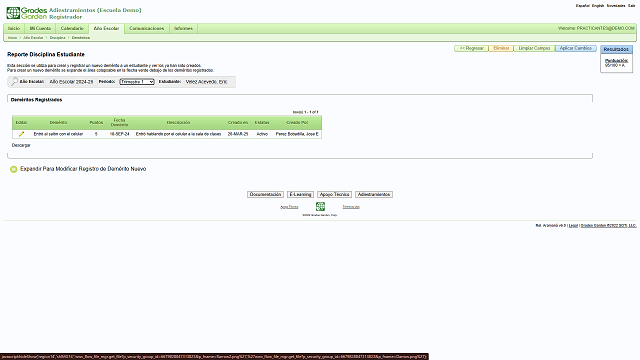This screenshot has width=640, height=360.
Task: Click the Aplicar Cambios button
Action: (576, 48)
